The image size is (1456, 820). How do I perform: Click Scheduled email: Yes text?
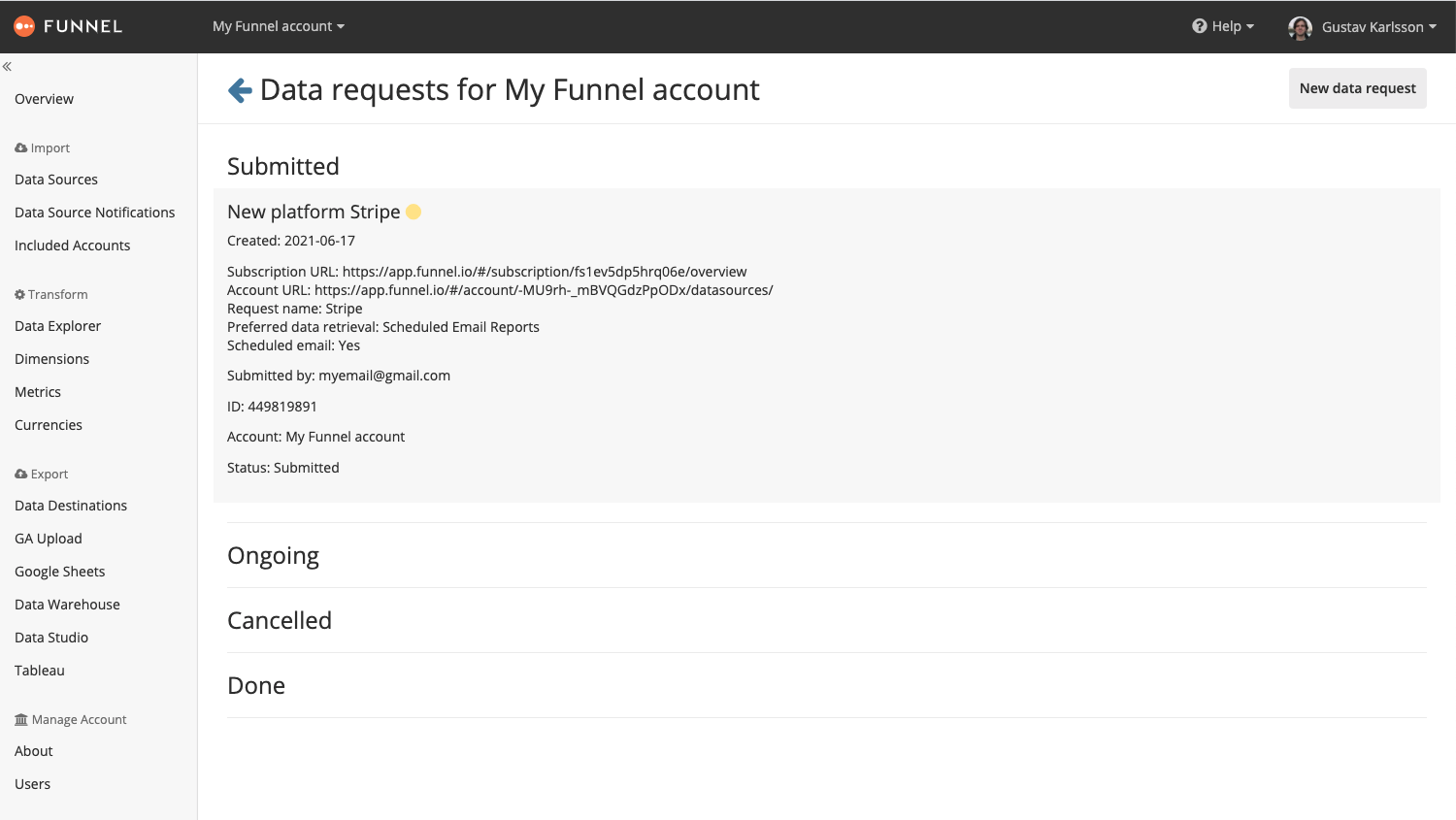pyautogui.click(x=294, y=345)
